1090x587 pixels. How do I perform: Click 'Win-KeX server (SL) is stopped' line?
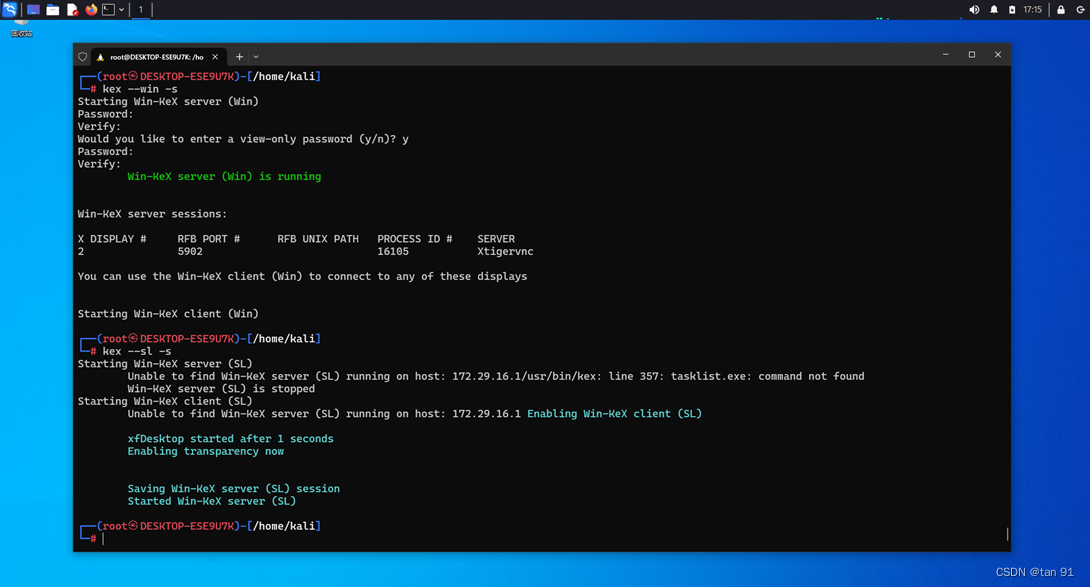pyautogui.click(x=221, y=389)
